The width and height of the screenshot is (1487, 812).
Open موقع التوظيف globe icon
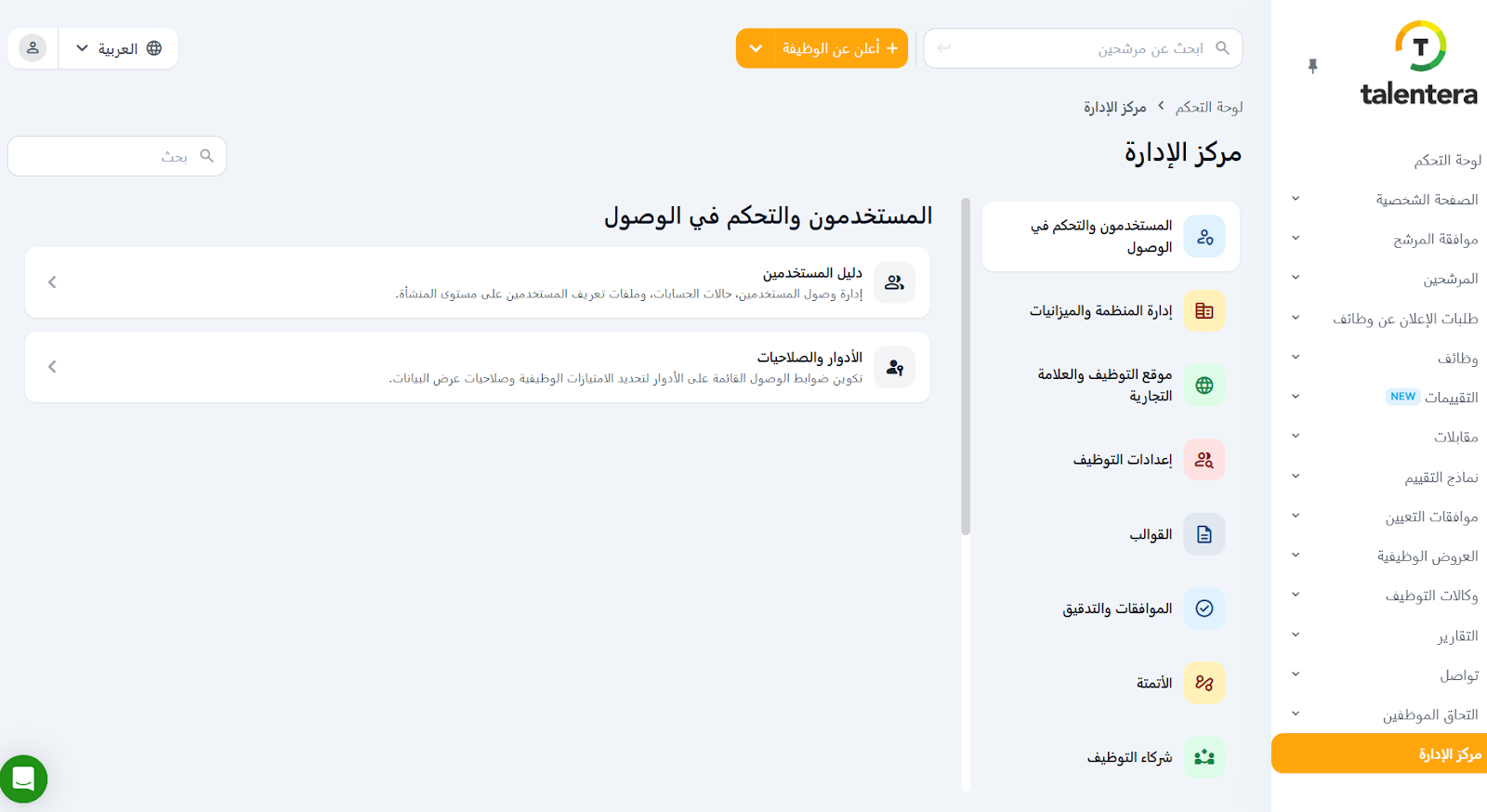[1204, 386]
